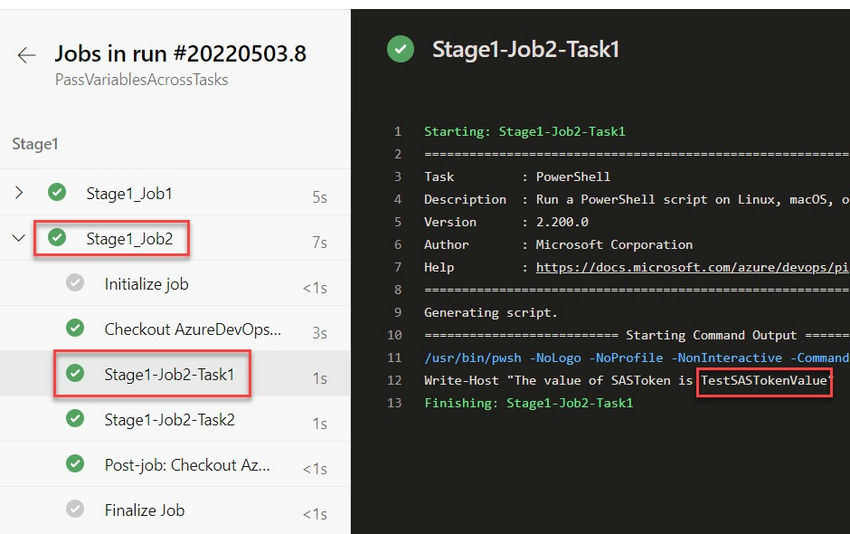Click the green check icon beside Stage1_Job1
850x534 pixels.
(57, 192)
